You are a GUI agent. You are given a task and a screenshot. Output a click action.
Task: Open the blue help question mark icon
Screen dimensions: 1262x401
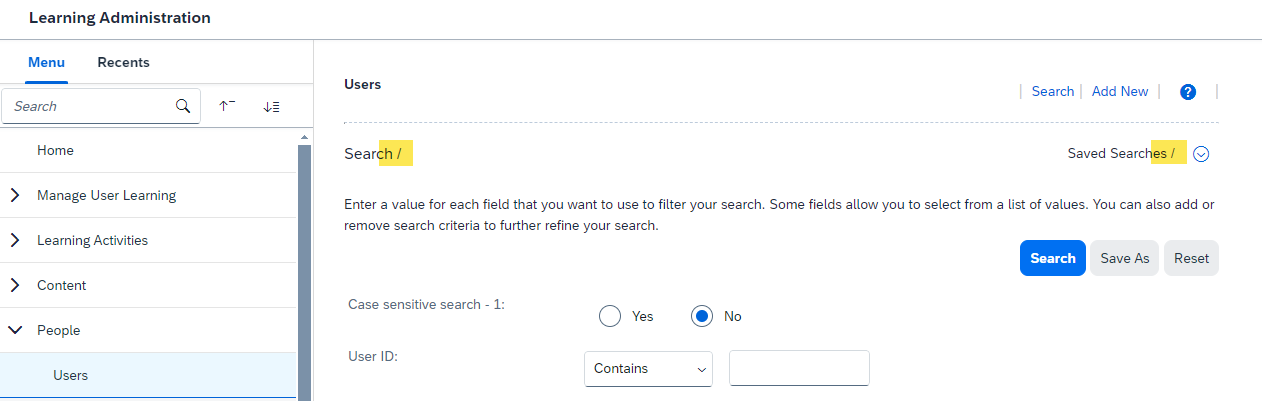pyautogui.click(x=1188, y=92)
